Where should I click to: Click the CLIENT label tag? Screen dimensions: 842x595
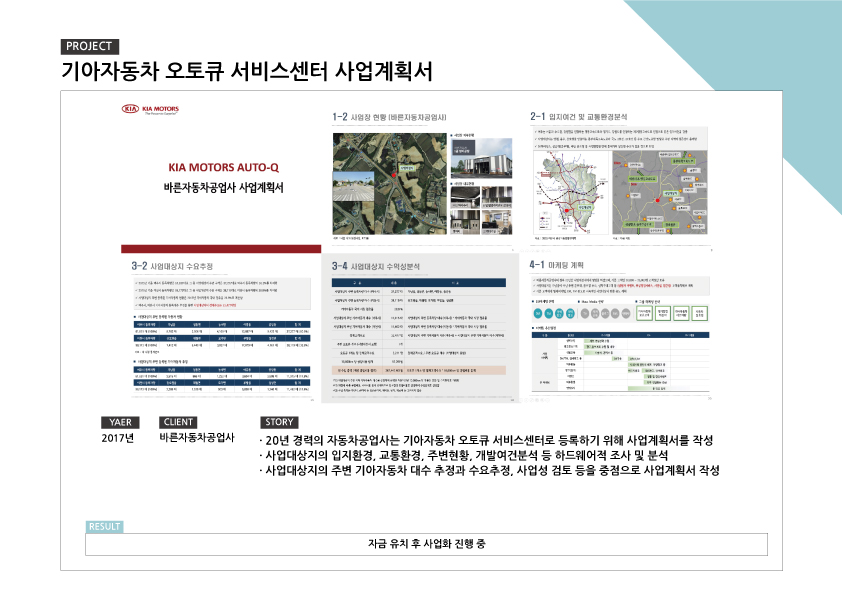(178, 422)
